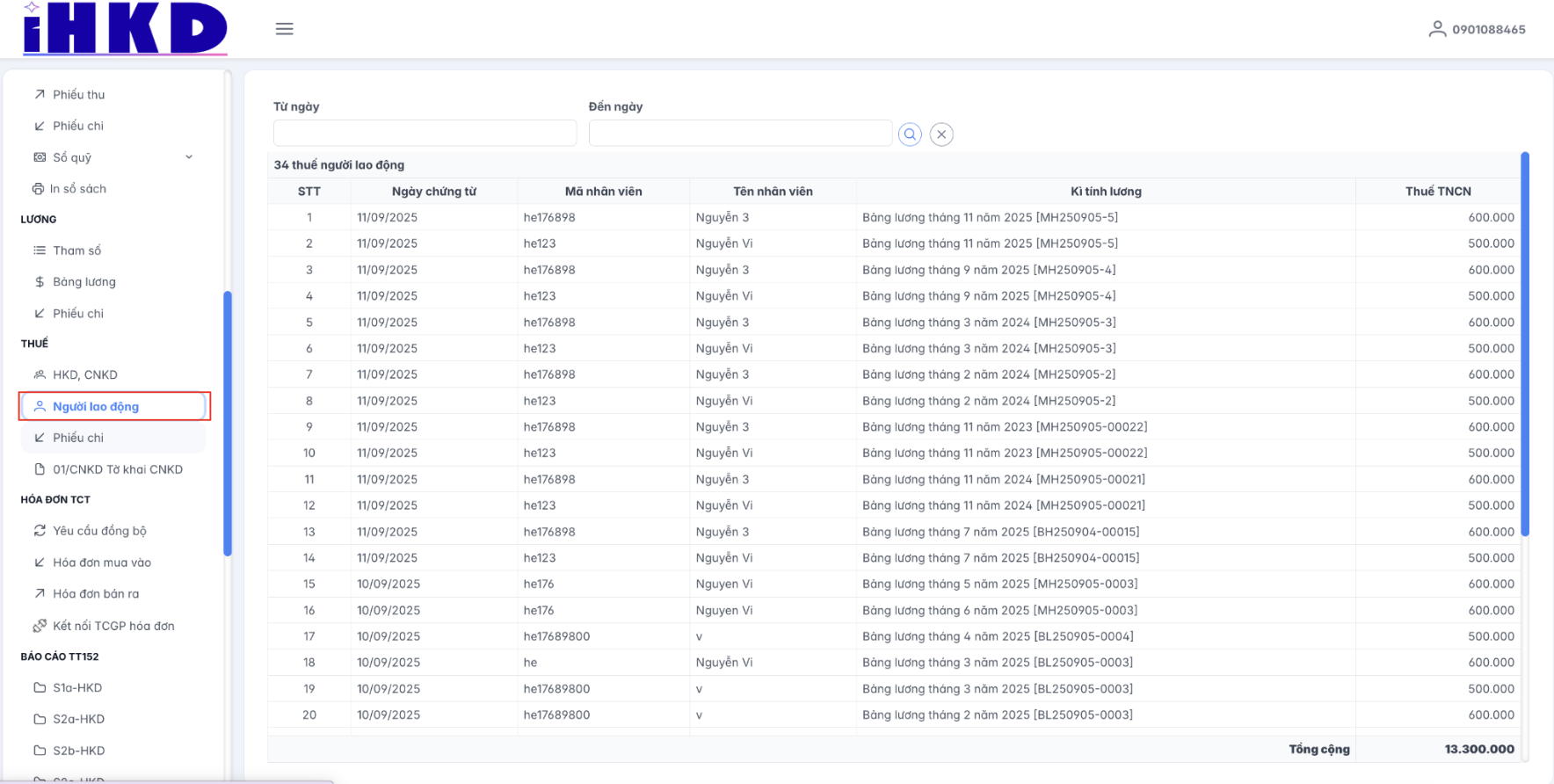The width and height of the screenshot is (1554, 784).
Task: Click the Từ ngày date input
Action: (x=425, y=134)
